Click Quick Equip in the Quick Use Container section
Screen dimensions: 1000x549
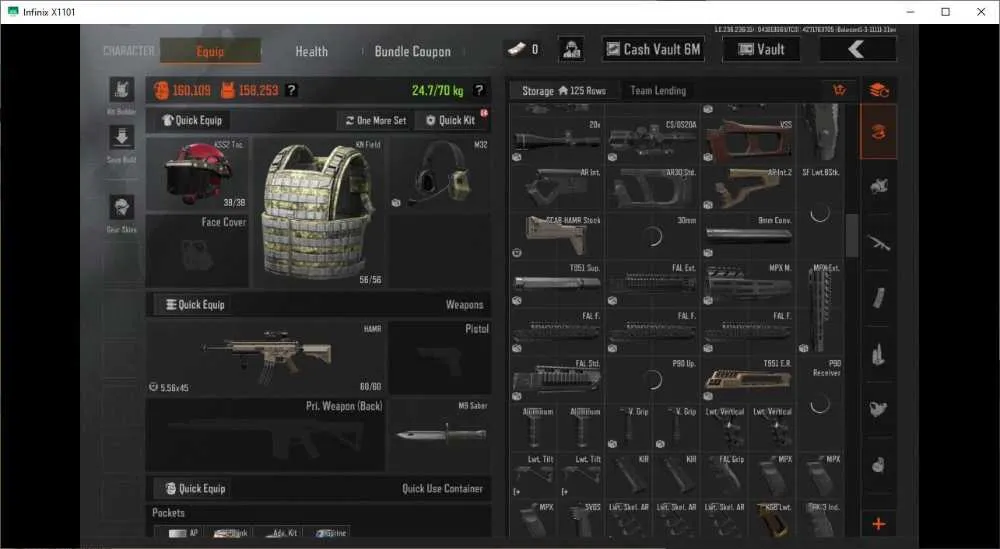tap(195, 488)
